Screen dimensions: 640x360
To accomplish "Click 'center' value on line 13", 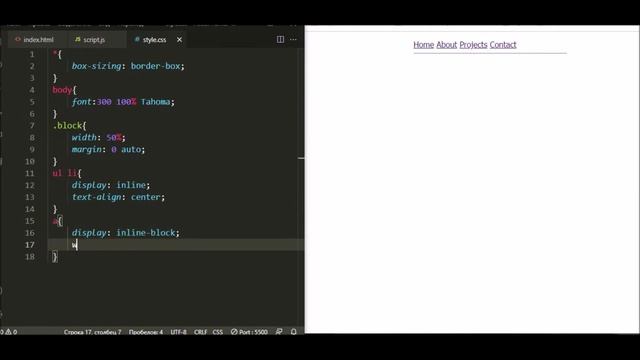I will pyautogui.click(x=146, y=197).
